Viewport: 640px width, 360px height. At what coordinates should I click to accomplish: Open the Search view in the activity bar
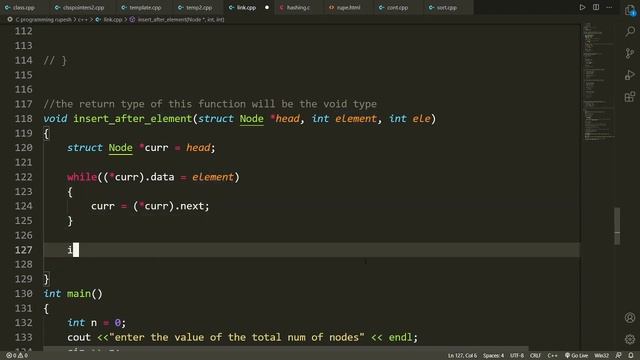click(630, 31)
